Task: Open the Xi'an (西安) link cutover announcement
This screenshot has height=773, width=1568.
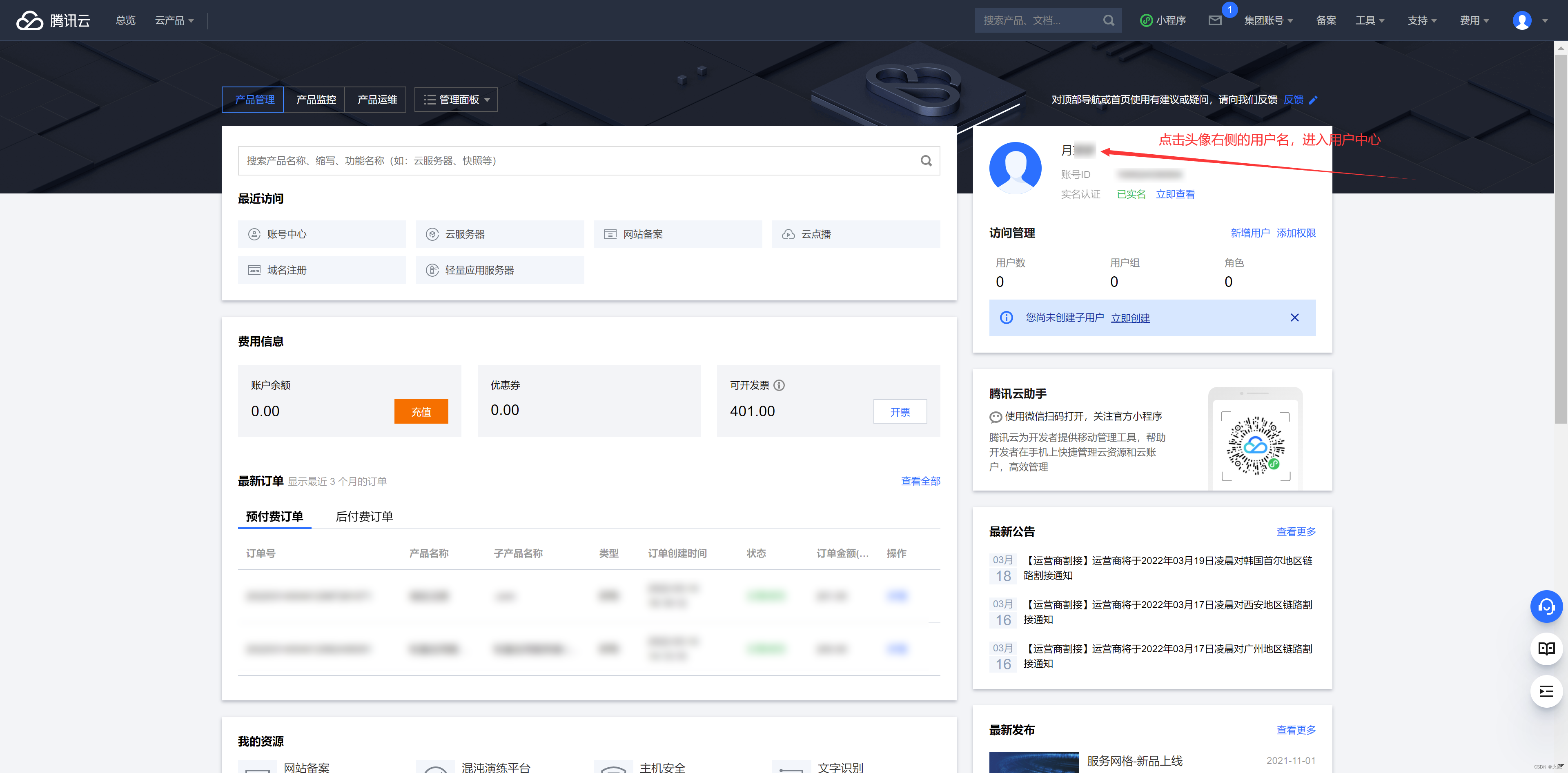Action: (1167, 612)
